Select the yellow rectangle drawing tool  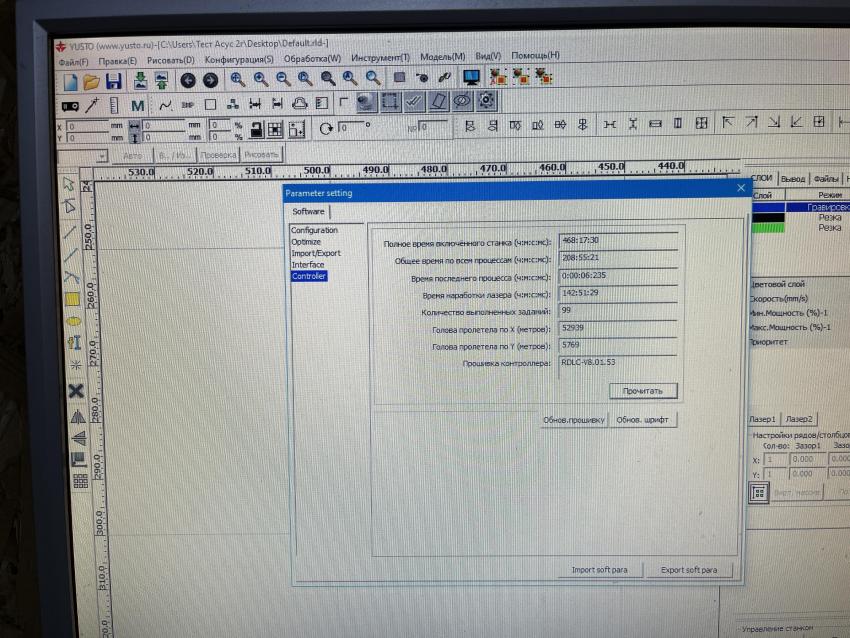click(x=72, y=298)
